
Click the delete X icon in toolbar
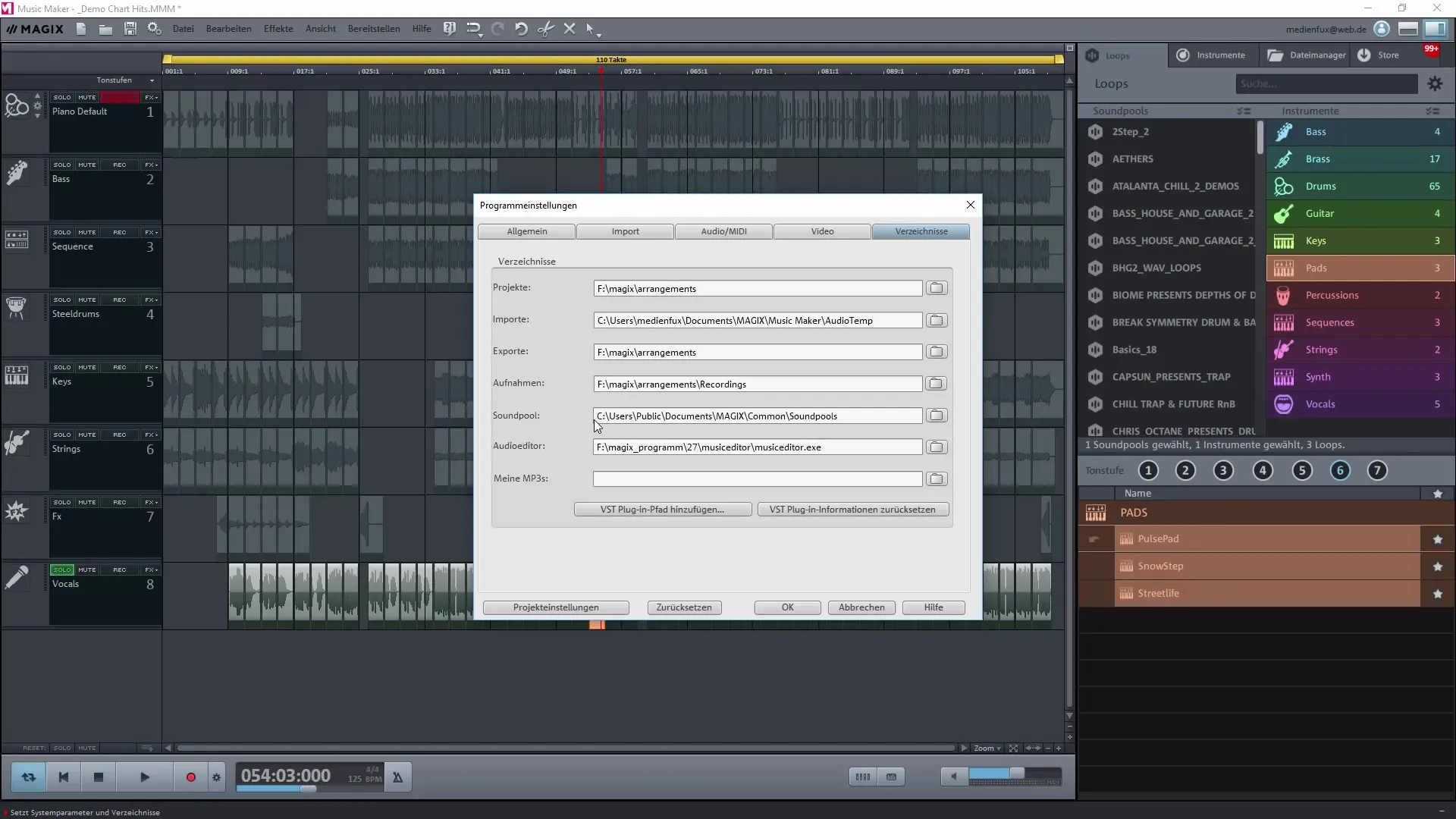tap(570, 29)
